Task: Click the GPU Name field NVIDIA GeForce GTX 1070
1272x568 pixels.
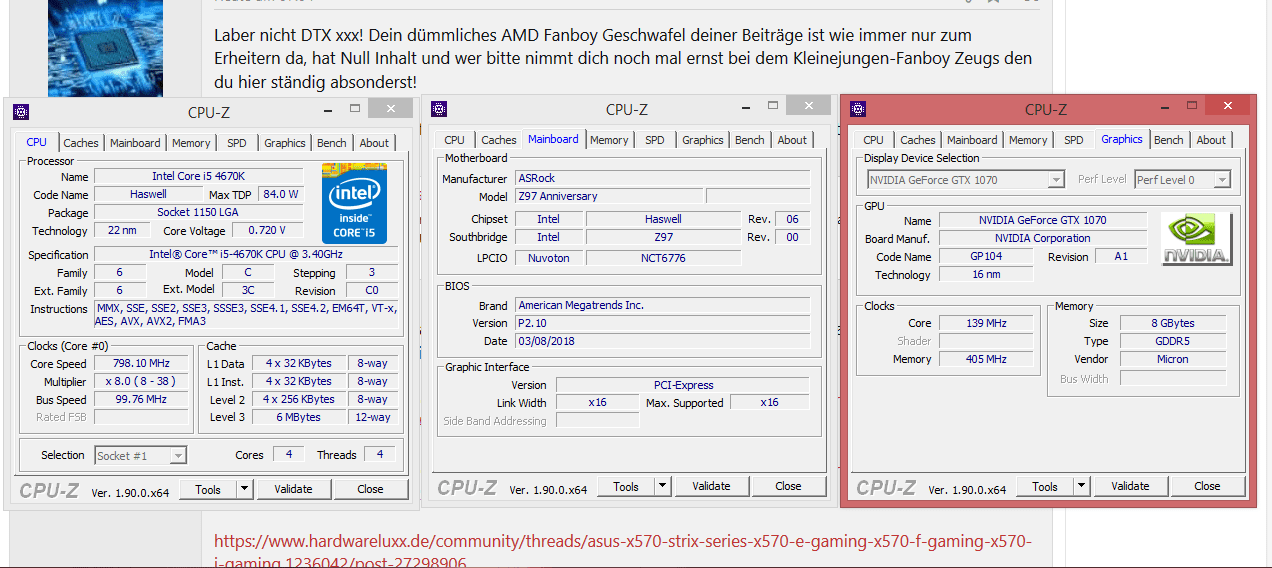Action: [1044, 220]
